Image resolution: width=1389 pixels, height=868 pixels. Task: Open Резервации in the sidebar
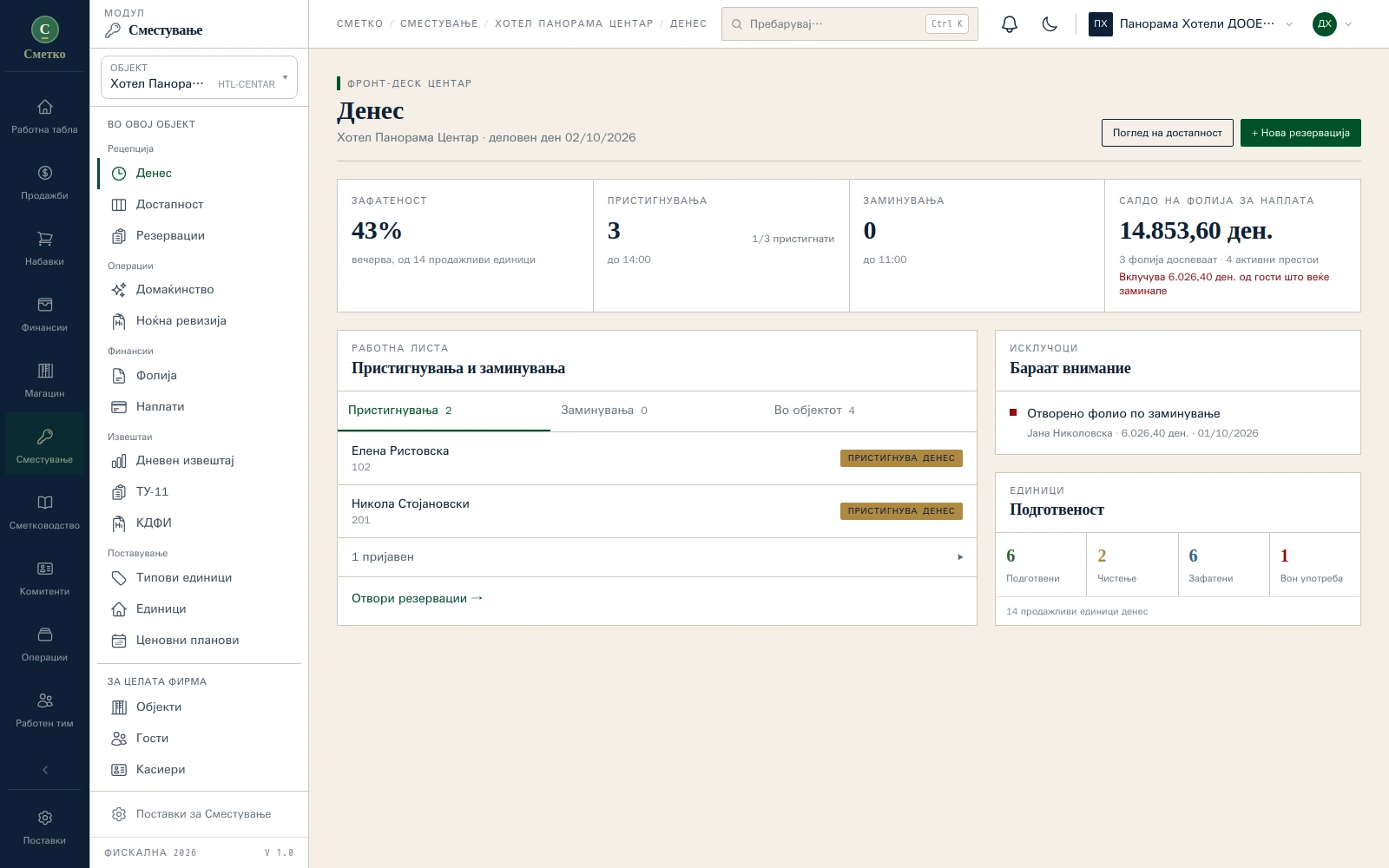199,236
